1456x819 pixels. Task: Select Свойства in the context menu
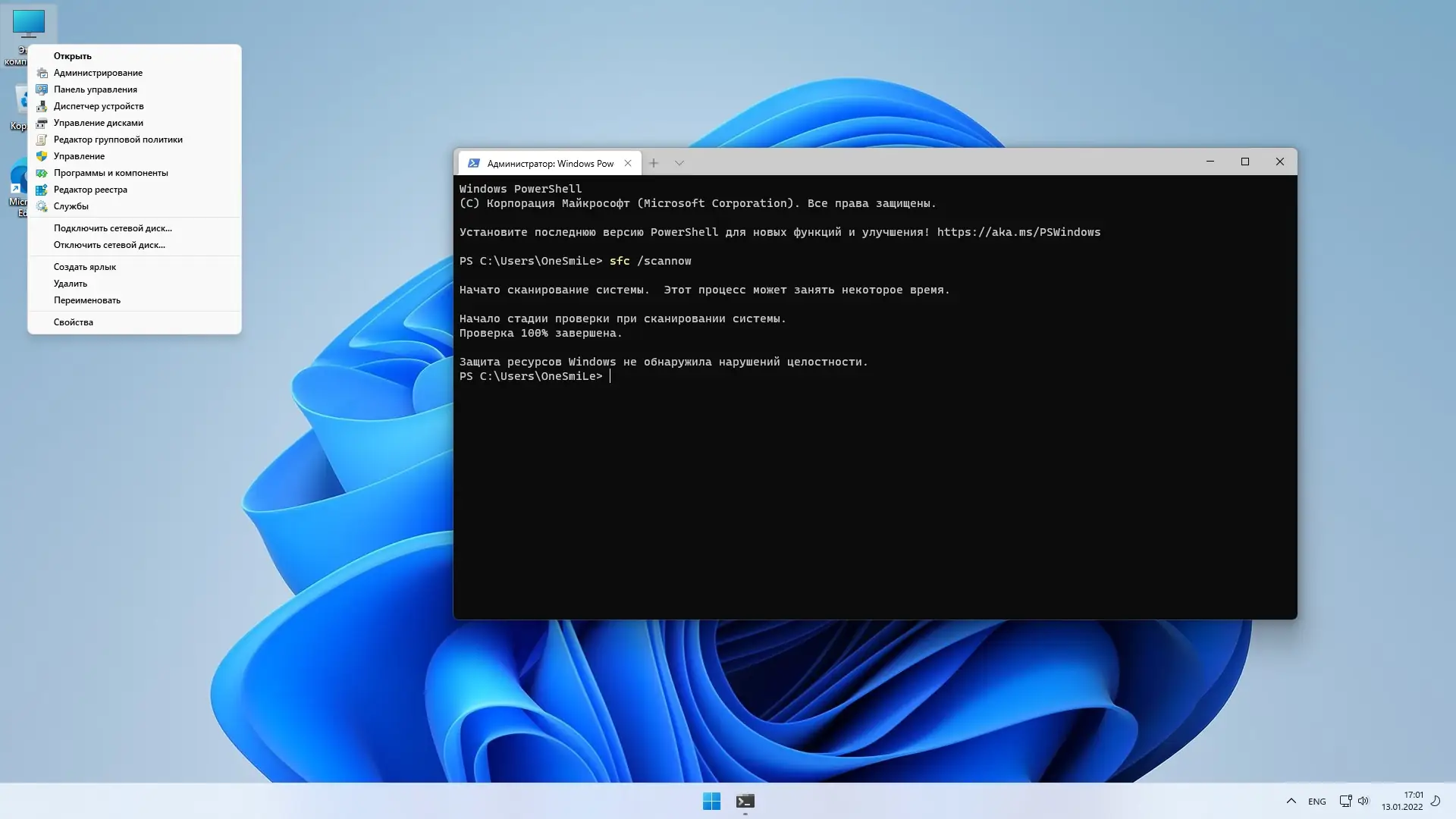click(74, 322)
